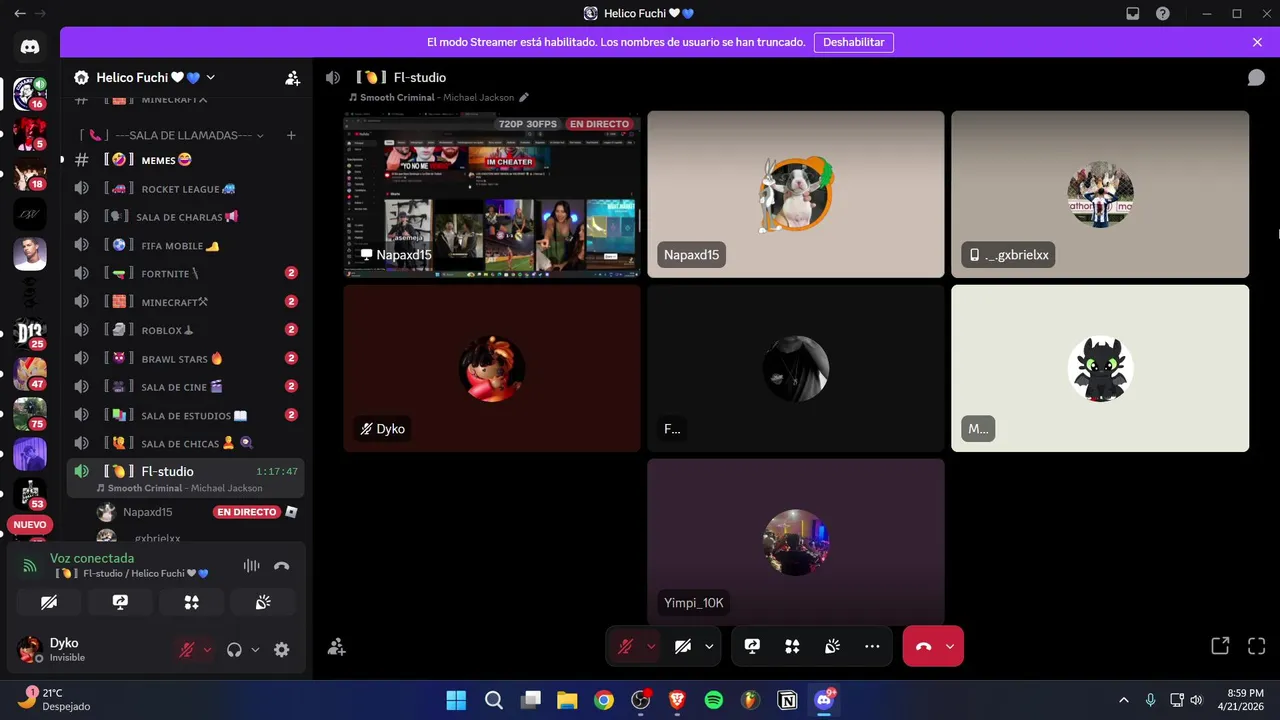Edit the Smooth Criminal channel status pencil

click(524, 97)
